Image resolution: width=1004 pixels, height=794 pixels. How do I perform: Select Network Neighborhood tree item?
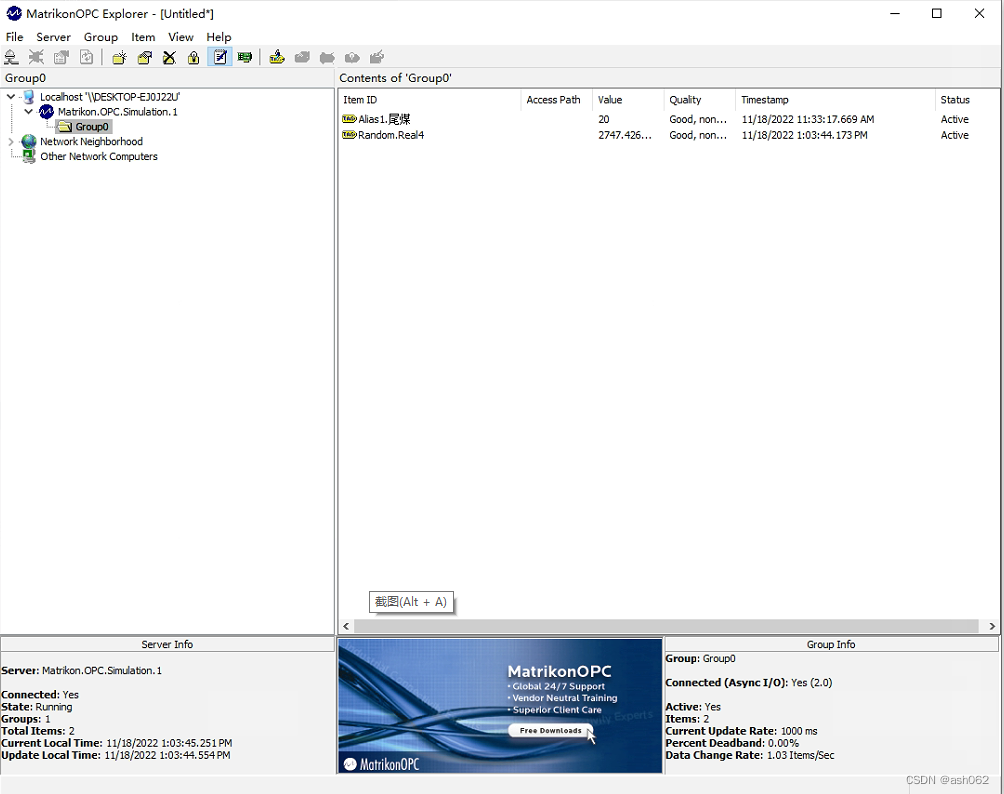click(91, 142)
